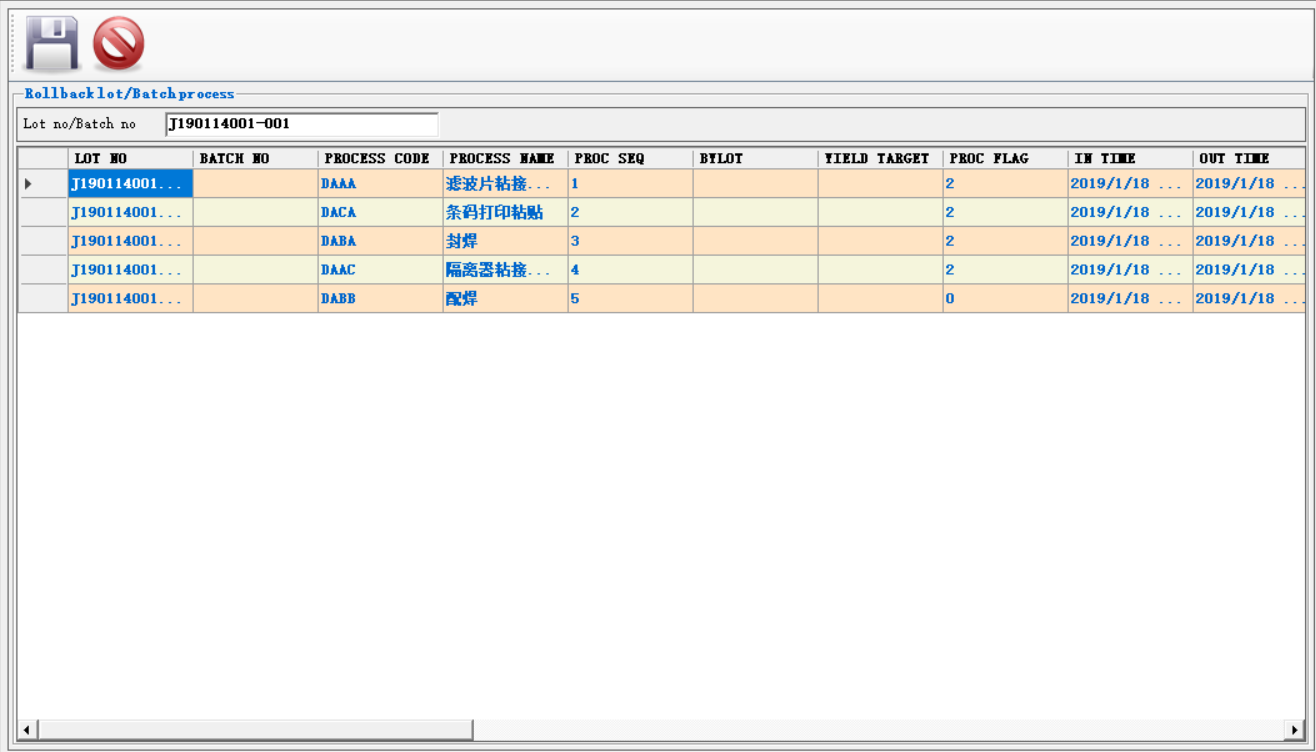Click the red Cancel icon
Image resolution: width=1316 pixels, height=752 pixels.
(x=118, y=44)
